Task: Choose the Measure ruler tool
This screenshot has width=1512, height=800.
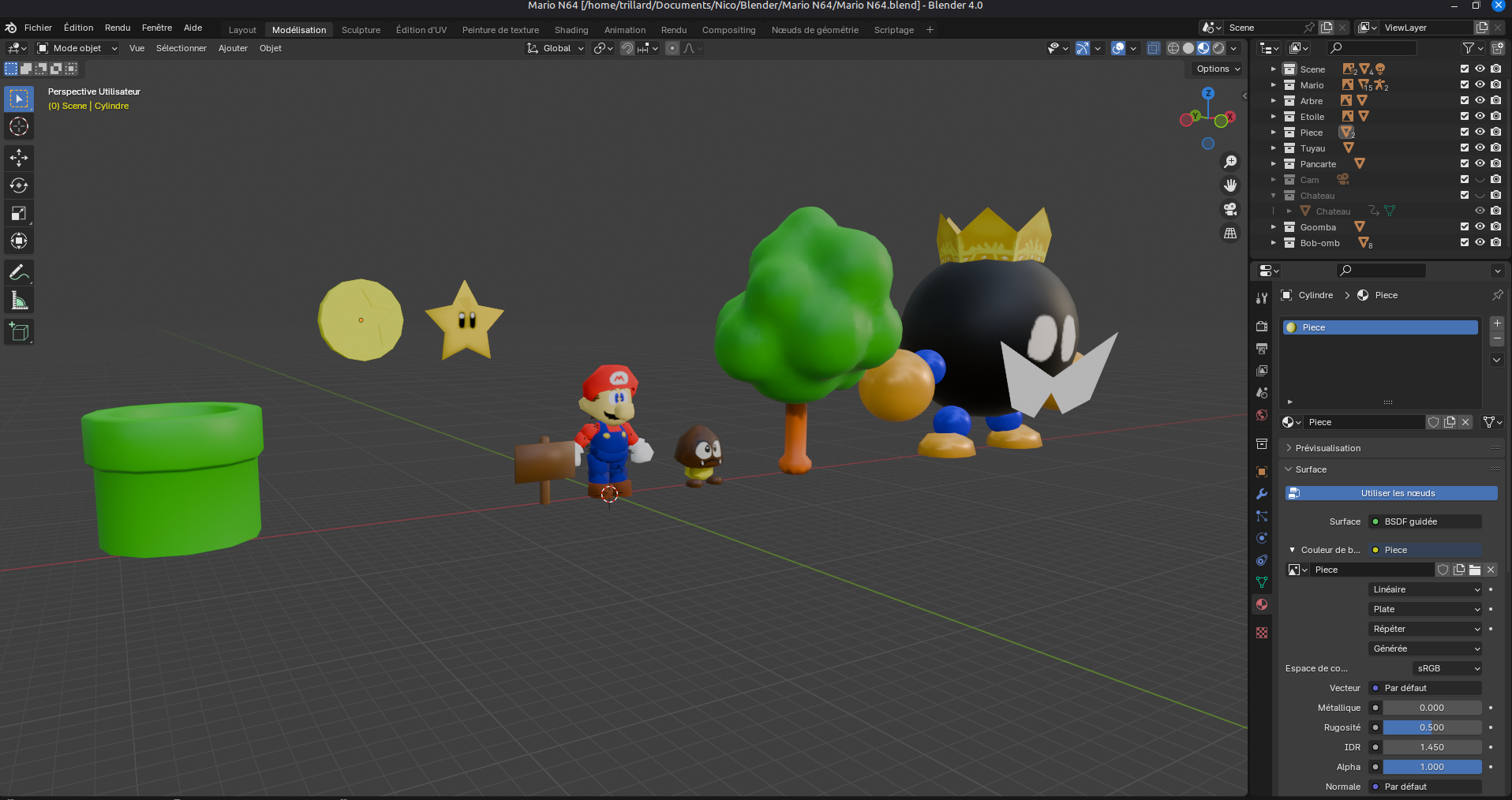Action: tap(19, 301)
